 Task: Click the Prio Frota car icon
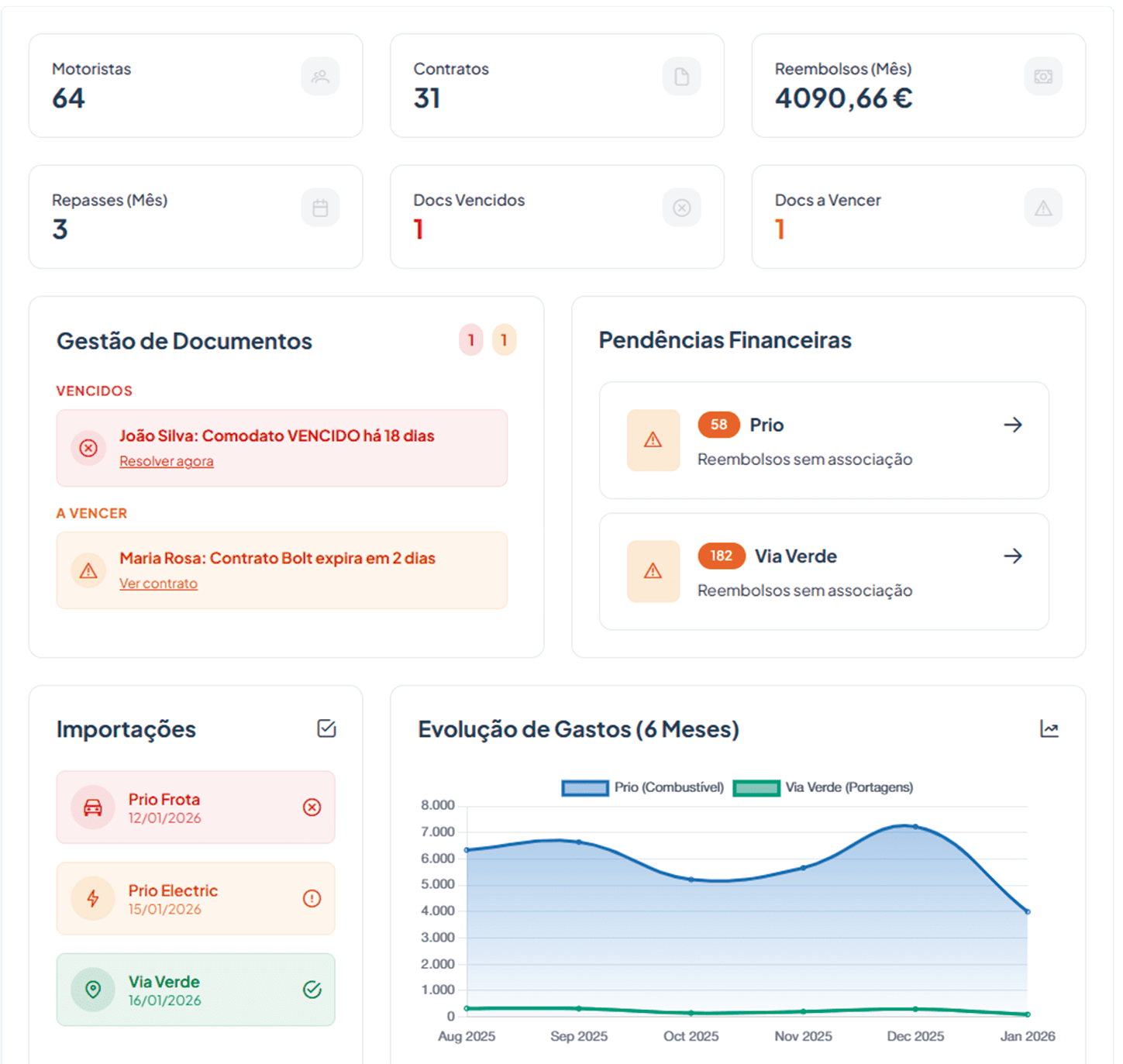coord(93,807)
